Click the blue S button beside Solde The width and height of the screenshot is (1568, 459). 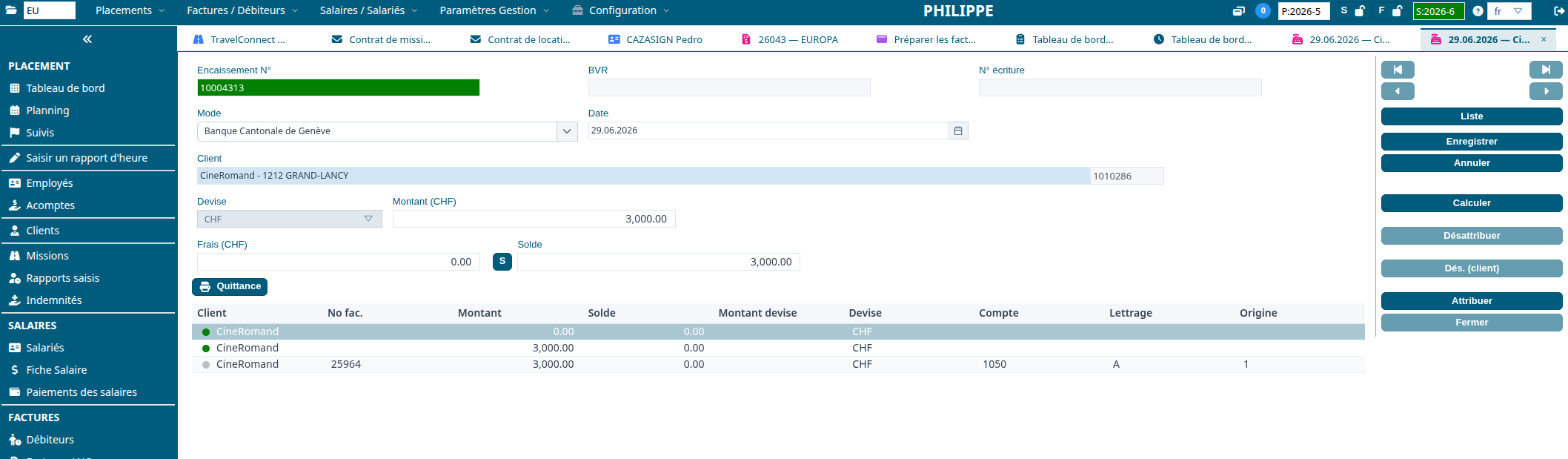tap(502, 262)
